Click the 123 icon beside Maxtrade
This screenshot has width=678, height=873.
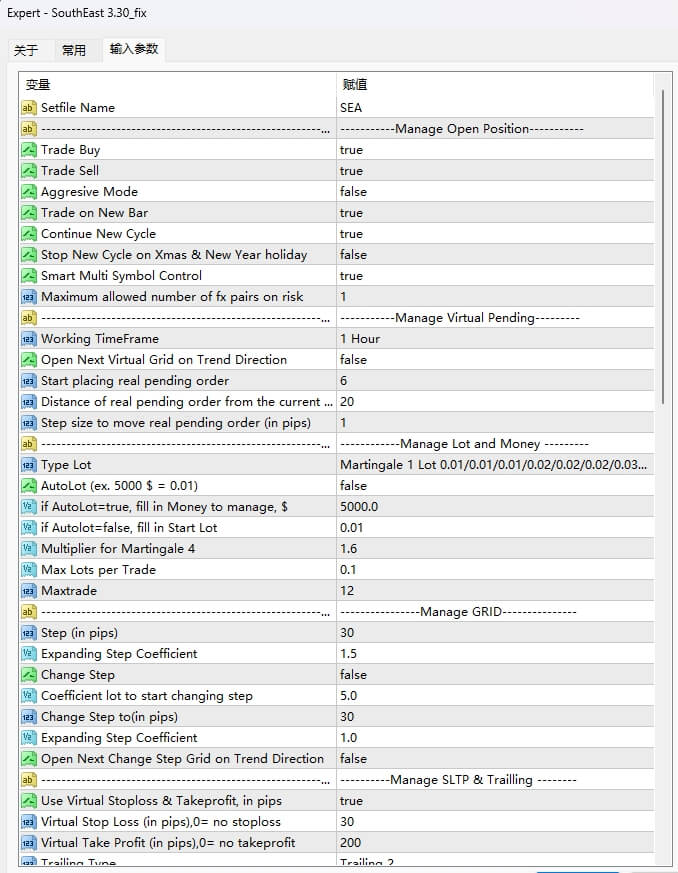[x=29, y=590]
